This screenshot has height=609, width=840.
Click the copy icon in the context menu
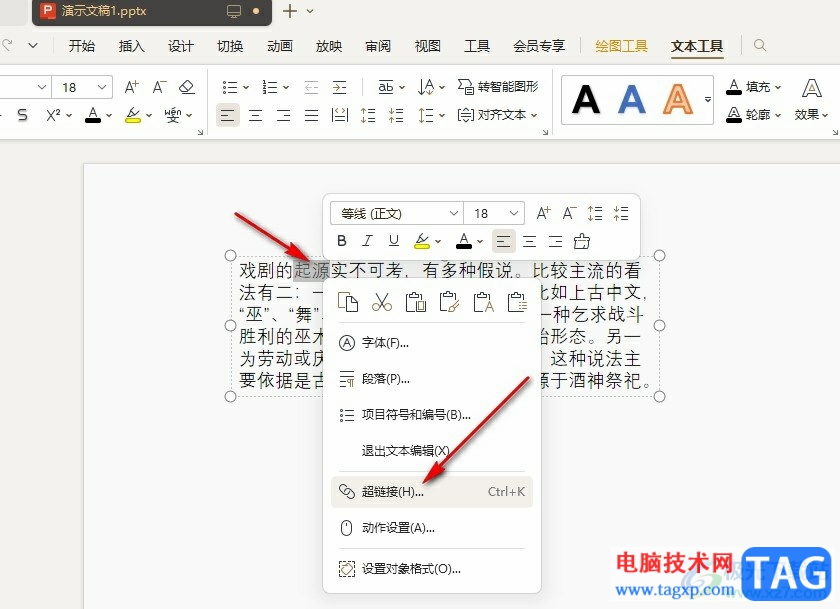[348, 302]
